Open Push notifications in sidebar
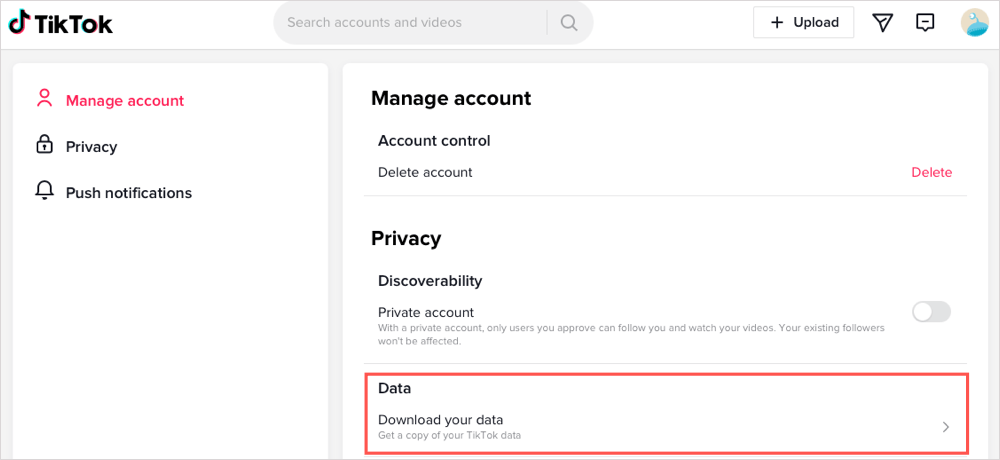Image resolution: width=1000 pixels, height=460 pixels. pyautogui.click(x=128, y=193)
